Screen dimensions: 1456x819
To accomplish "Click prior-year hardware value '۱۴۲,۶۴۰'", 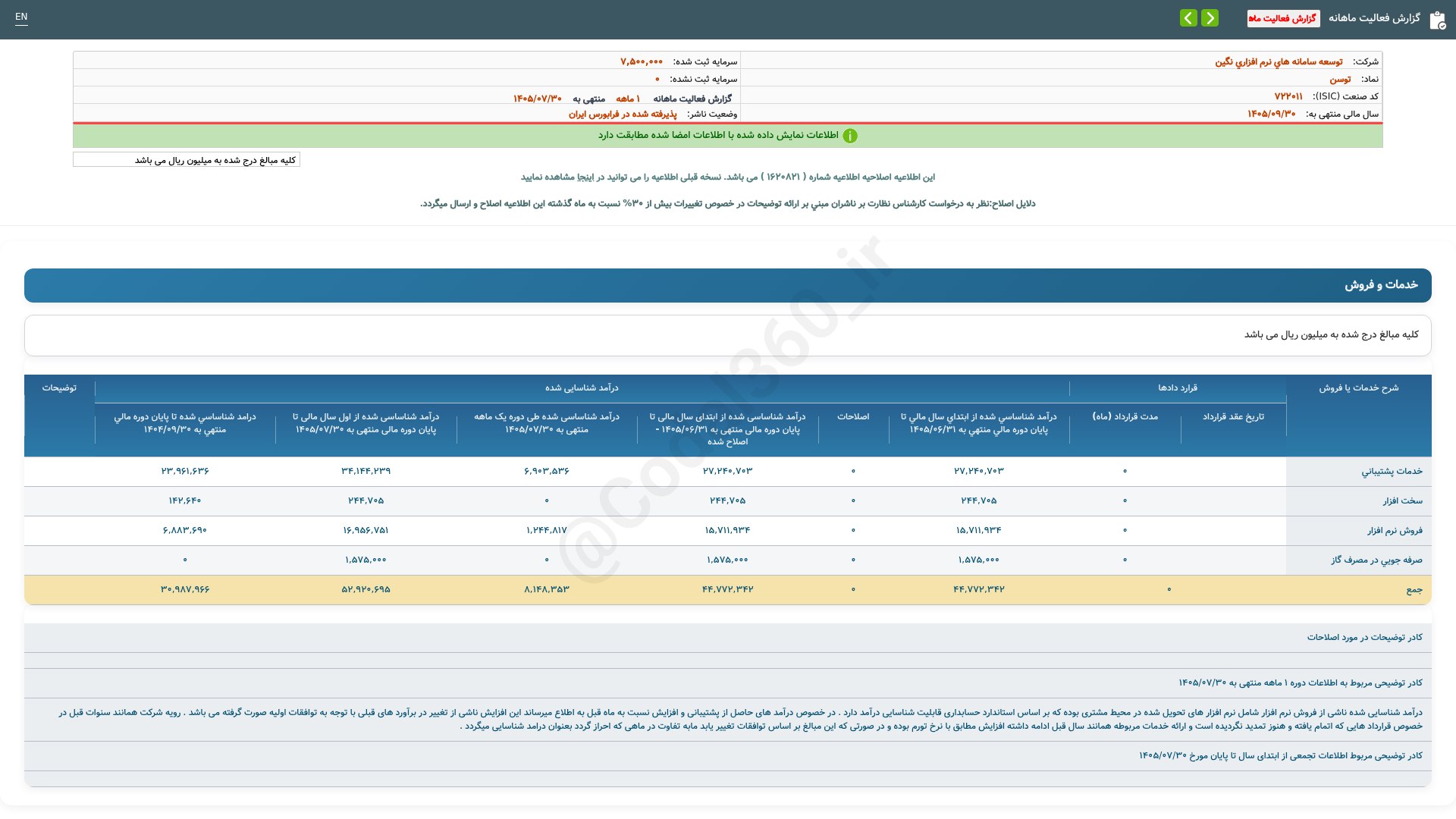I will click(185, 500).
